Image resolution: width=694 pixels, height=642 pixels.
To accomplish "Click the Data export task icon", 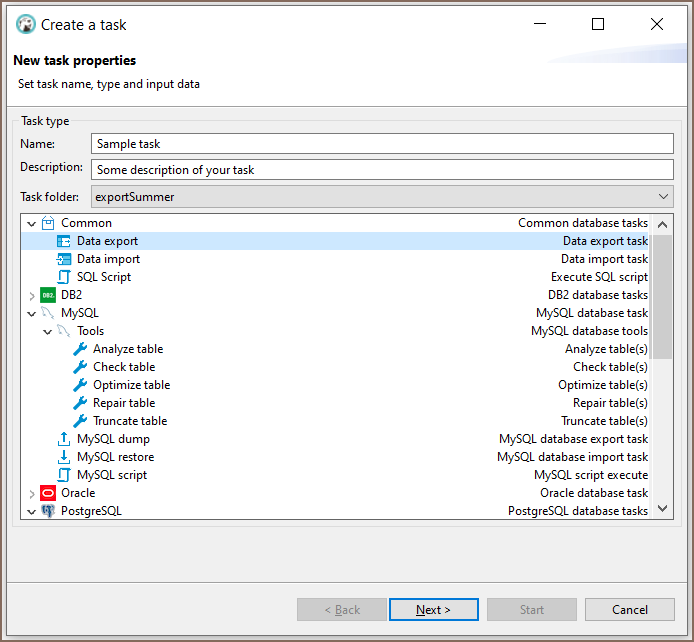I will [x=64, y=241].
